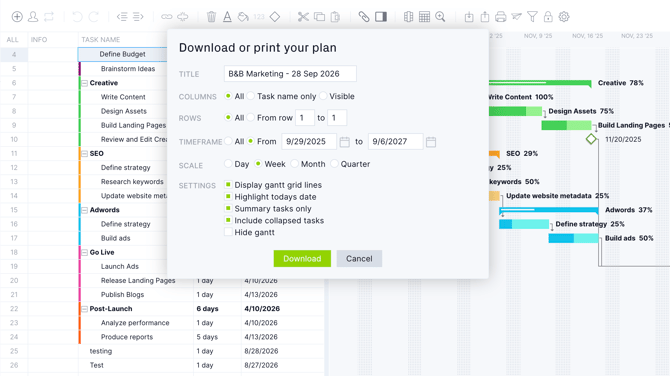
Task: Click the timeframe start date field 9/29/2025
Action: click(309, 141)
